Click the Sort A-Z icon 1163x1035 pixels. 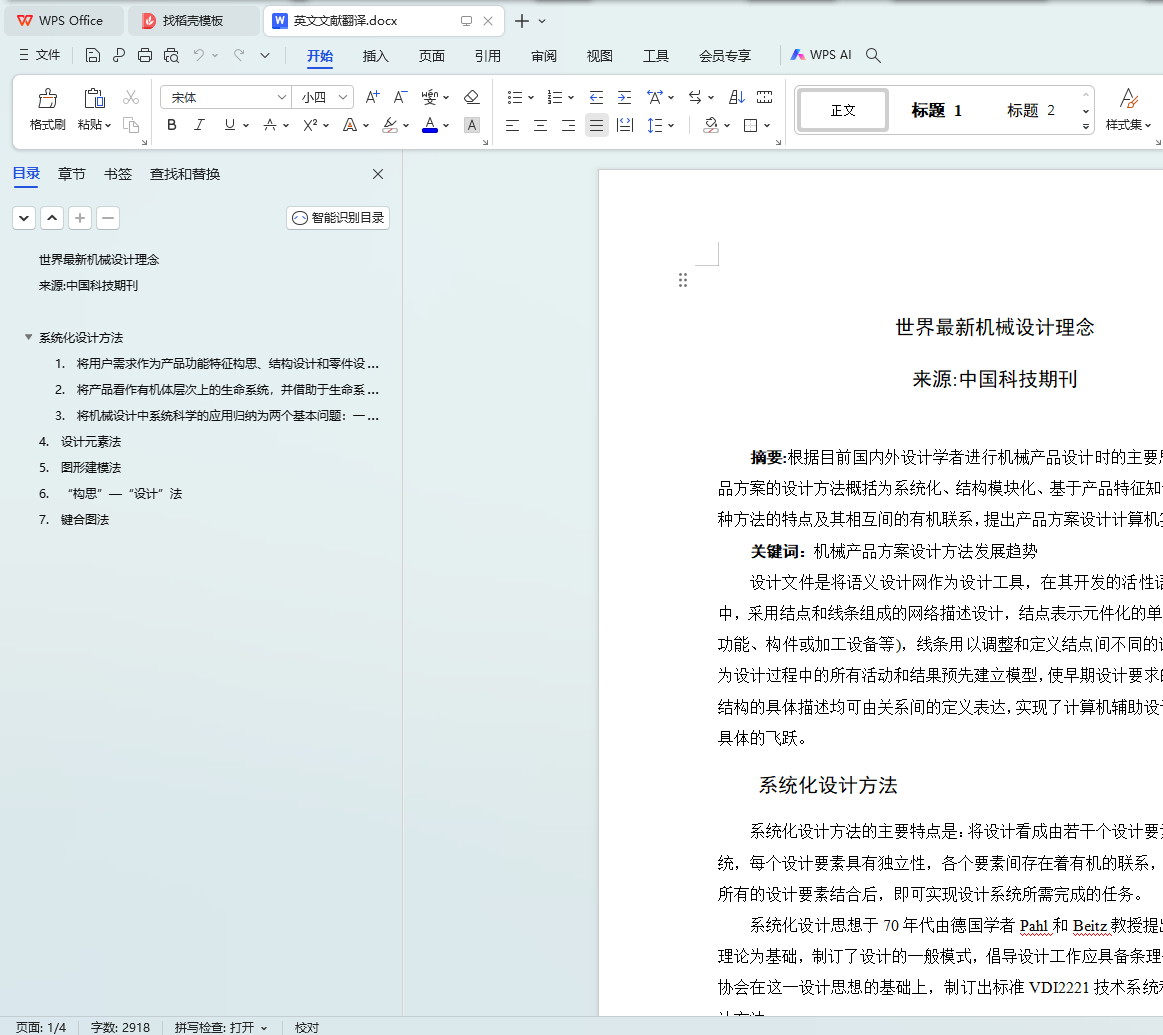tap(737, 97)
